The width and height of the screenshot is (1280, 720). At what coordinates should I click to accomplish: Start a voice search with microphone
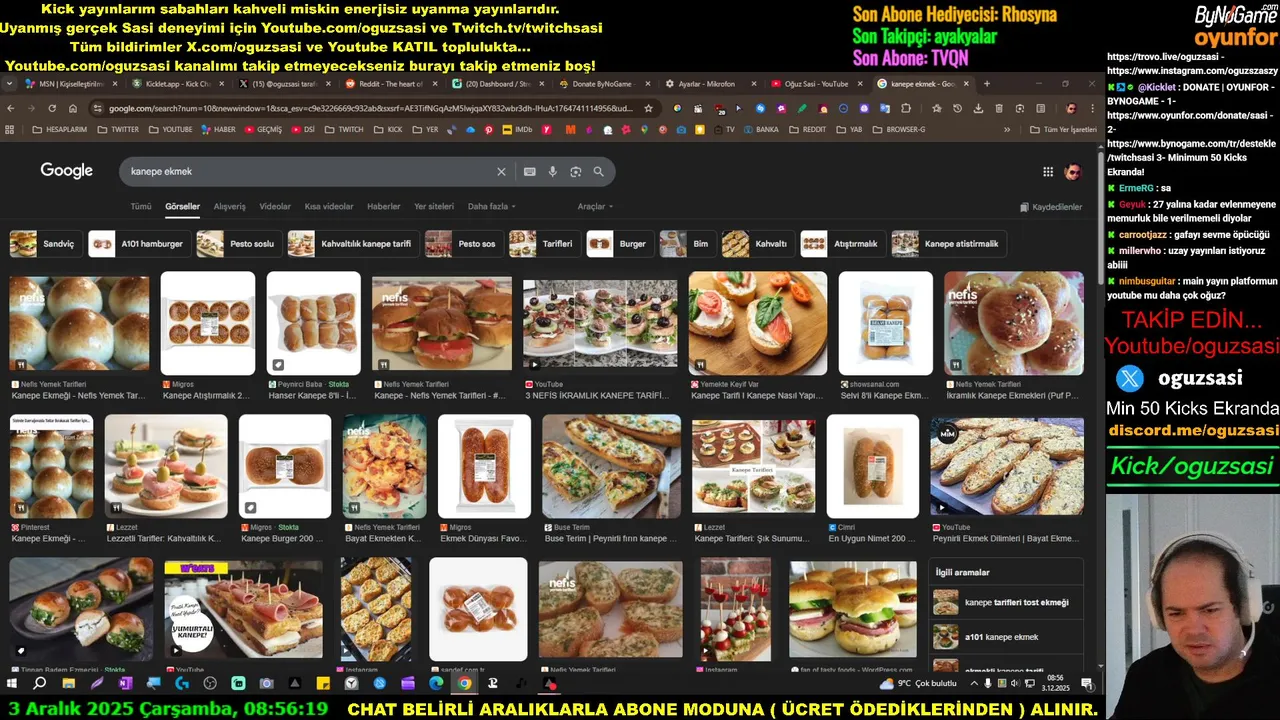coord(552,172)
